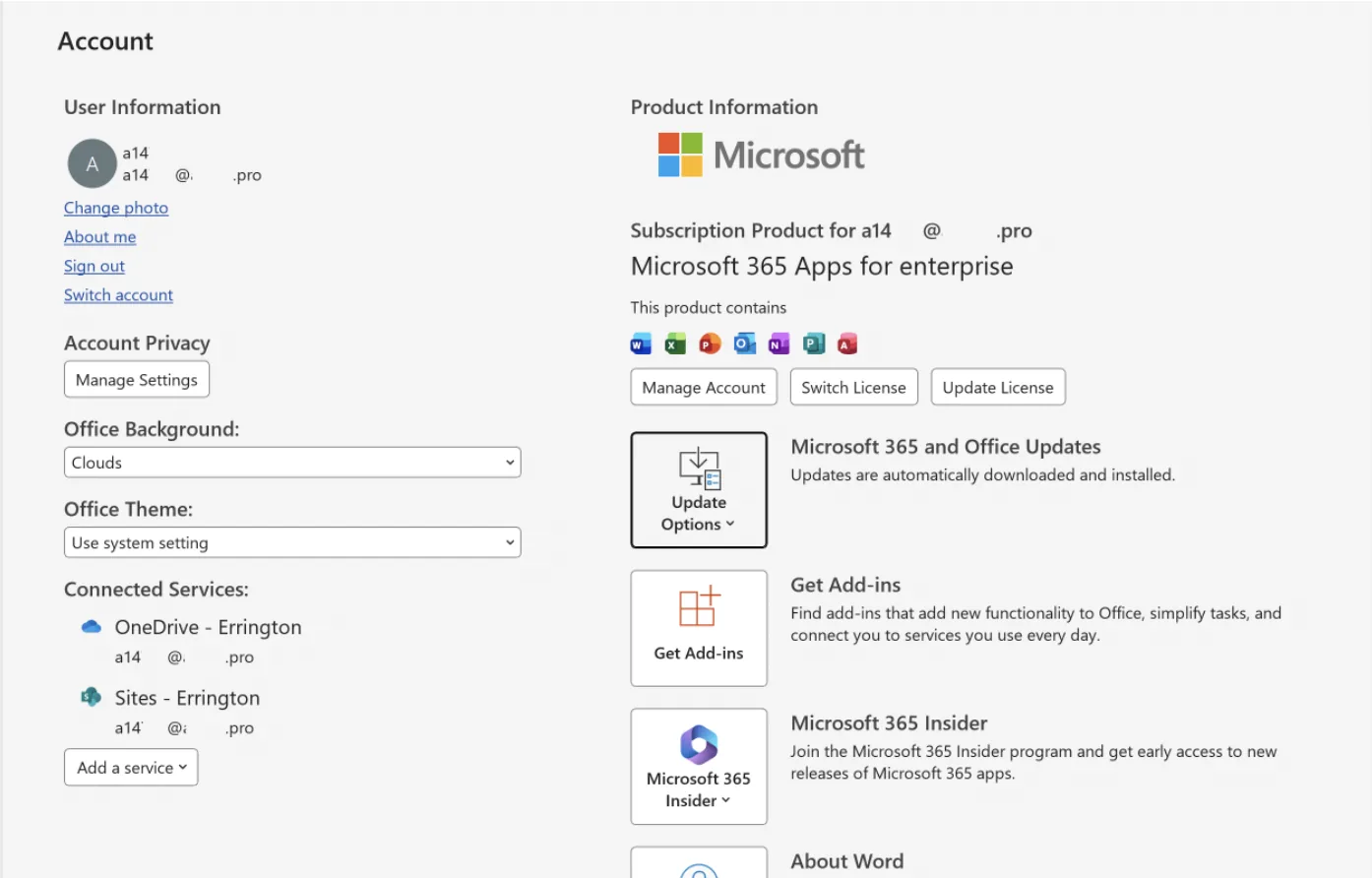Viewport: 1372px width, 878px height.
Task: Open the Get Add-ins tile
Action: 699,628
